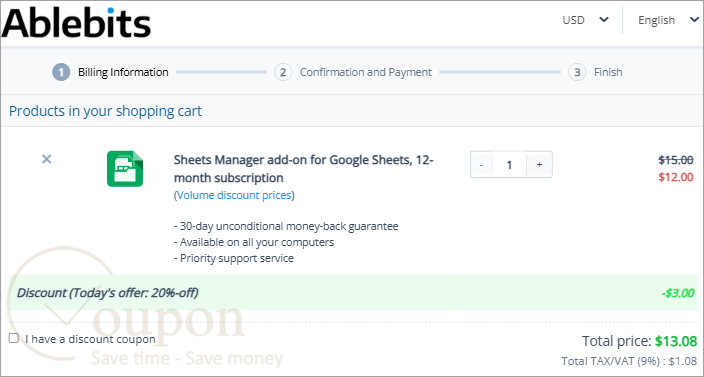The image size is (704, 377).
Task: Open the Volume discount prices link
Action: point(234,196)
